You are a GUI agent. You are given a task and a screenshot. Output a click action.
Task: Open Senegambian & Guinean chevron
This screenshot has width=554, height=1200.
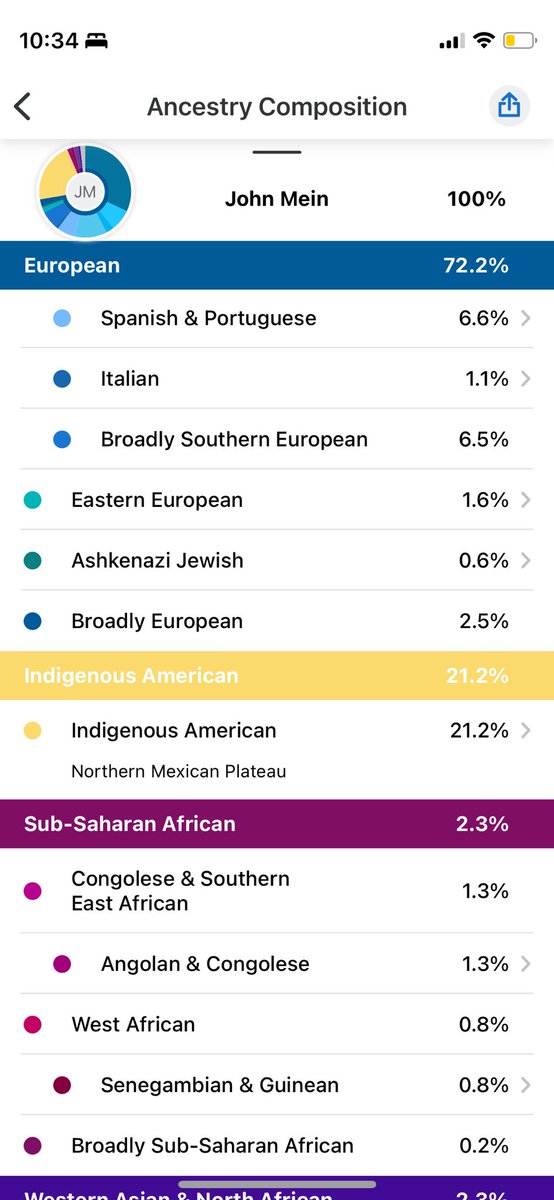pos(526,1085)
